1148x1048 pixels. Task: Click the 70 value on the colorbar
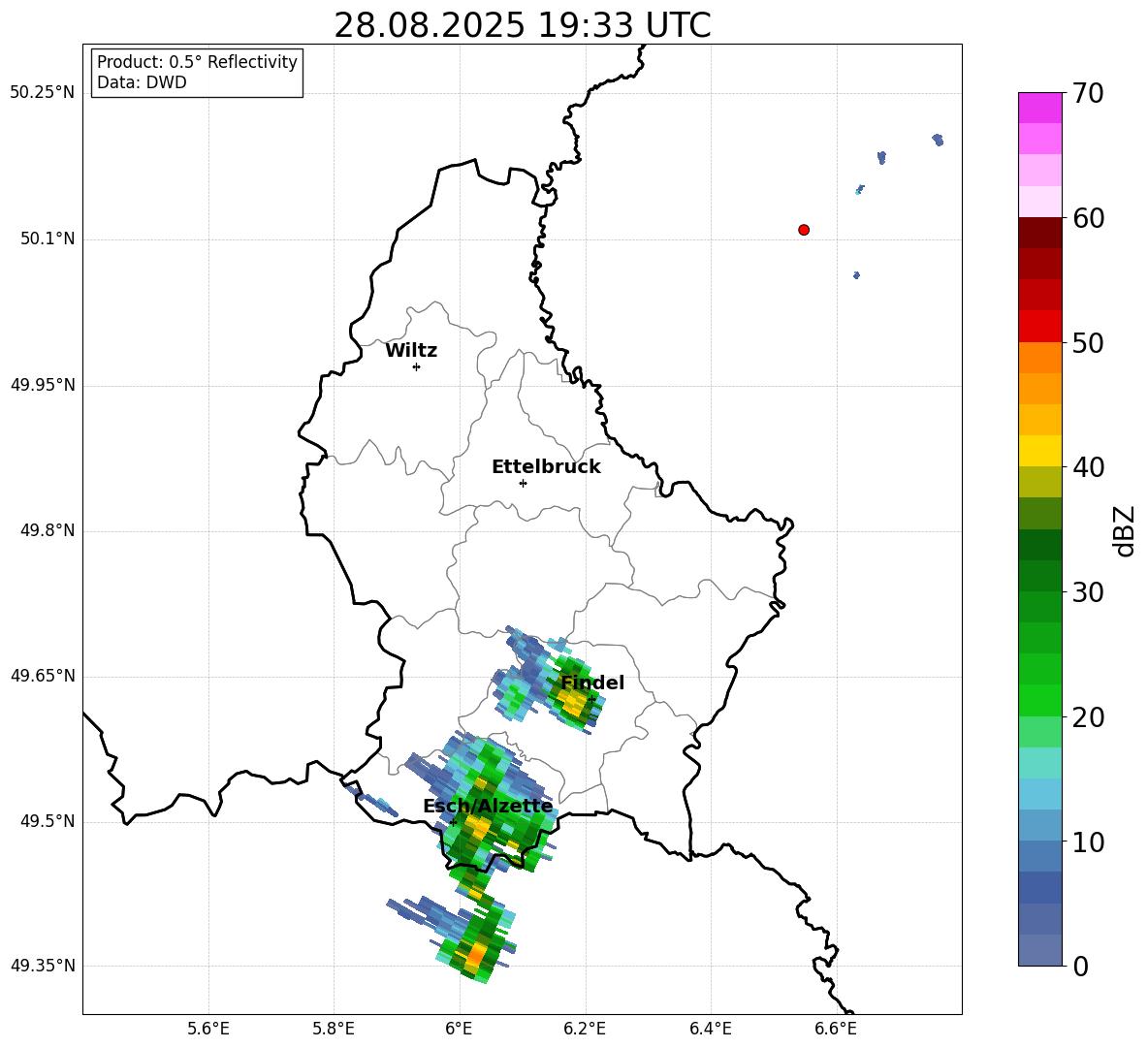coord(1088,93)
